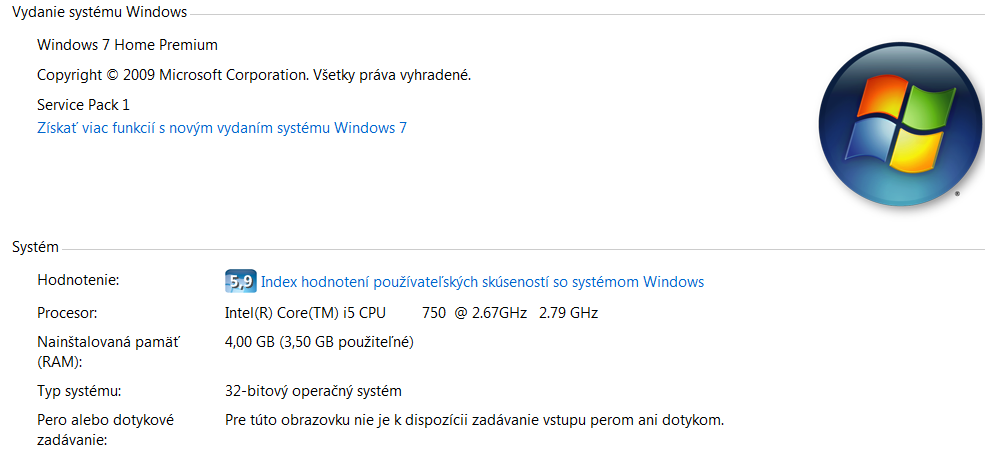This screenshot has height=467, width=985.
Task: Click the 'Systém' section heading
Action: pos(35,247)
